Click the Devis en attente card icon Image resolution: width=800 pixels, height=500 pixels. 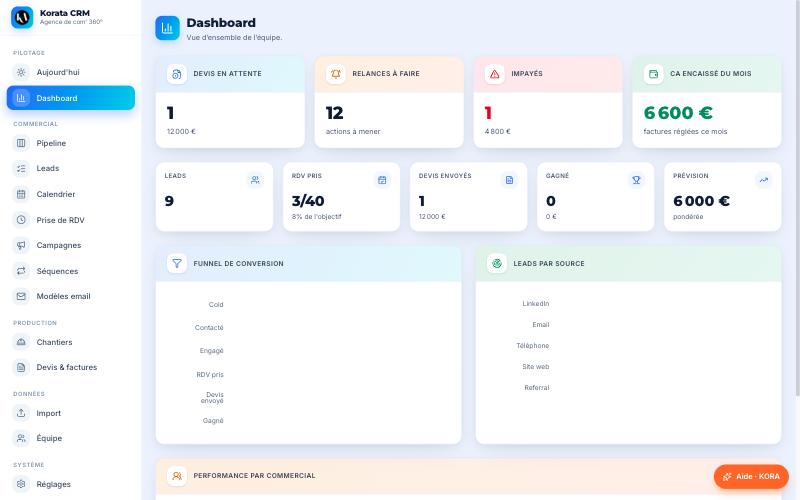[177, 74]
